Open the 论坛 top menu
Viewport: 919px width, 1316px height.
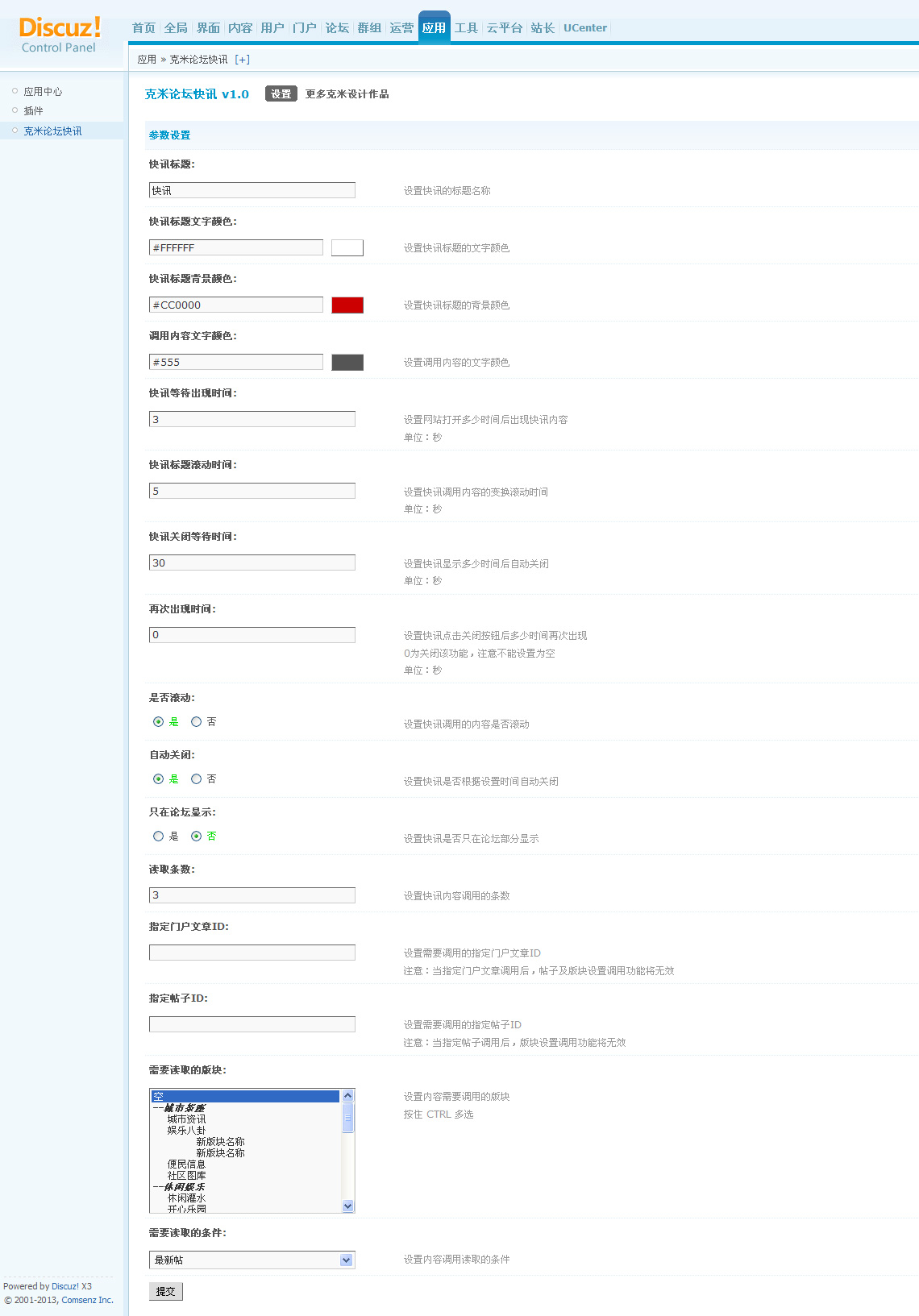point(337,28)
